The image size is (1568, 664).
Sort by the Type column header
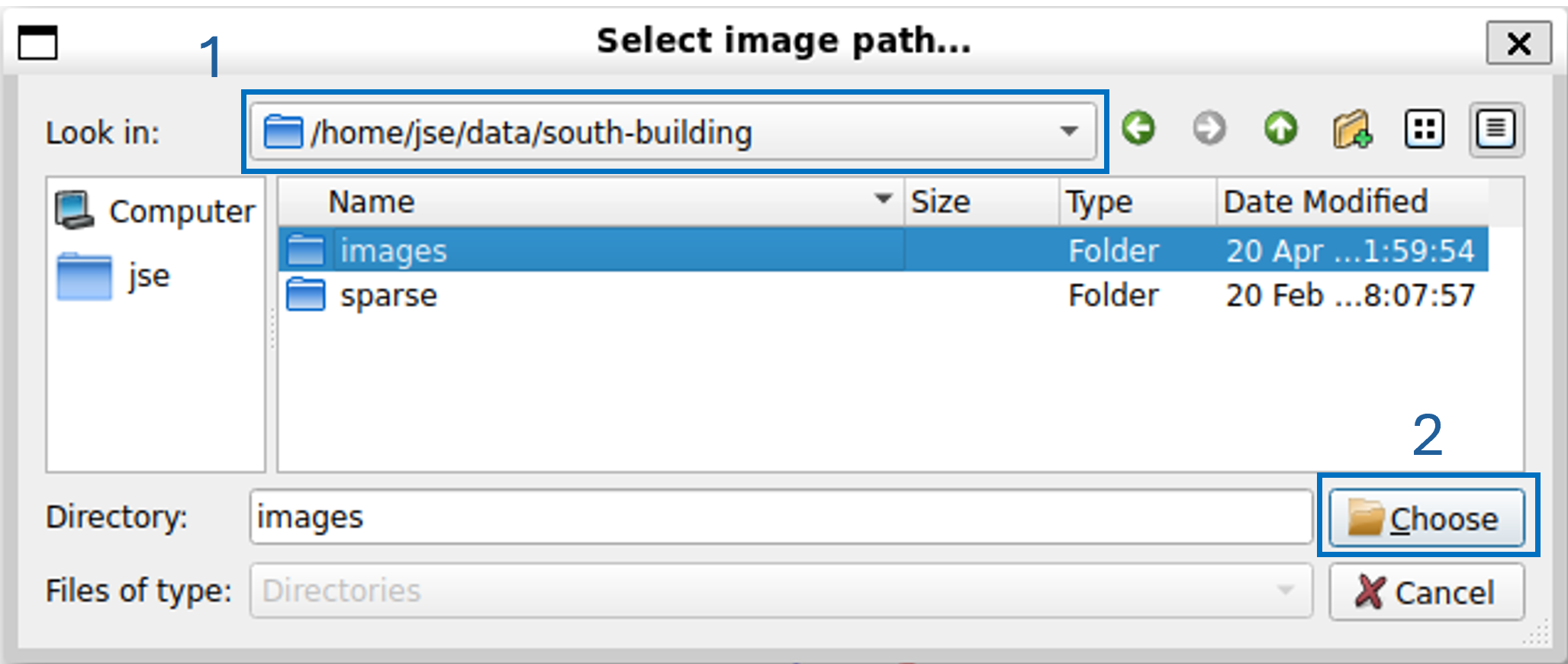click(1099, 202)
